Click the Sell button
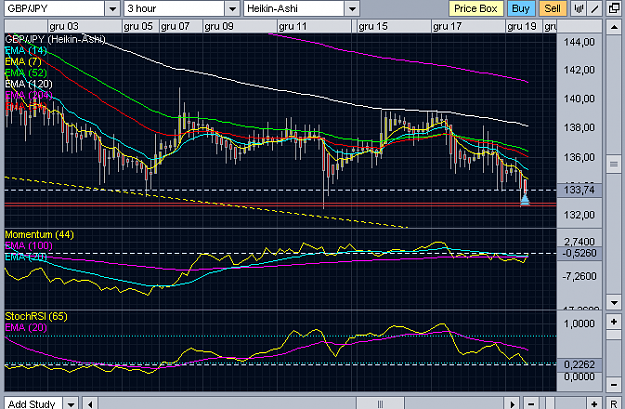625x409 pixels. 552,9
